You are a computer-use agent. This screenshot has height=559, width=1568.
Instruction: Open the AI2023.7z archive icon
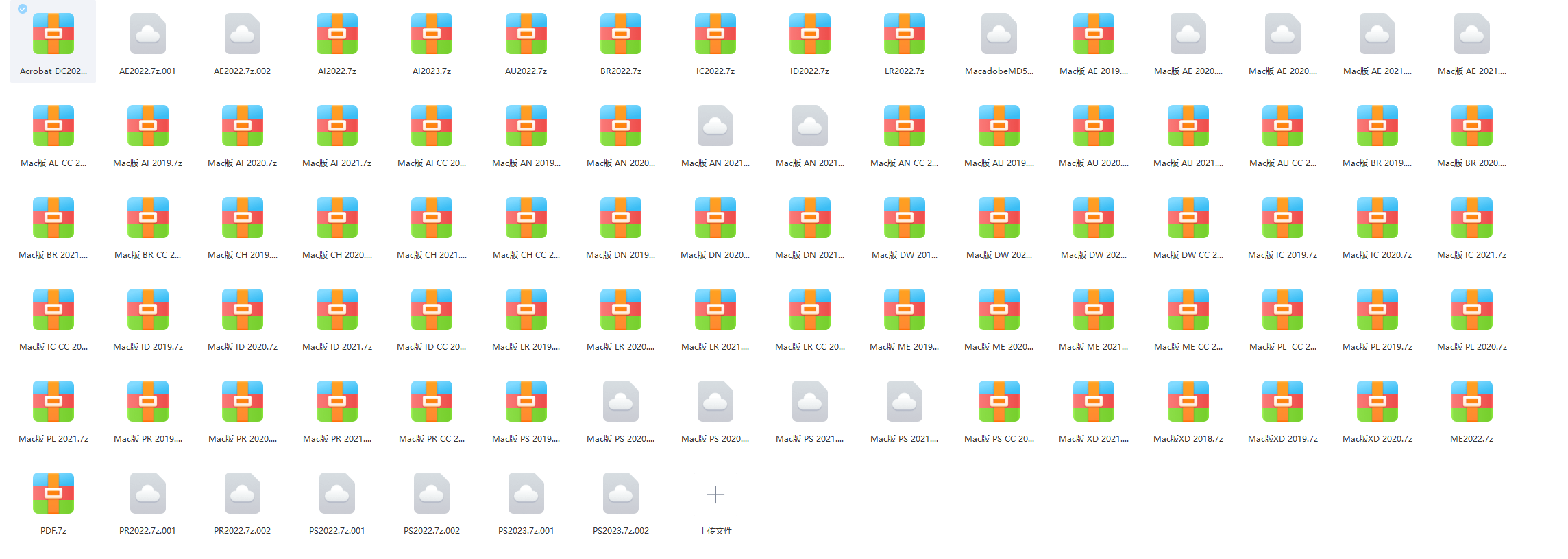click(x=432, y=34)
